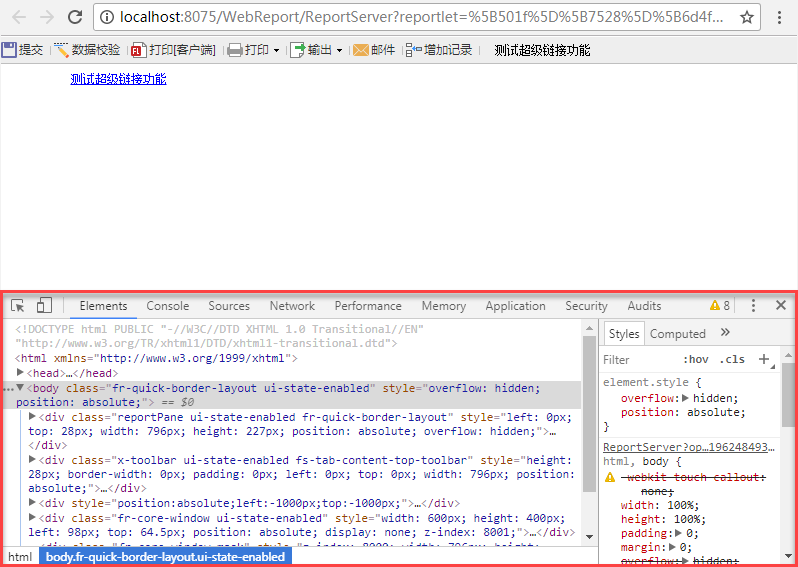Click the 数据校验 toolbar button
Image resolution: width=798 pixels, height=567 pixels.
(88, 50)
